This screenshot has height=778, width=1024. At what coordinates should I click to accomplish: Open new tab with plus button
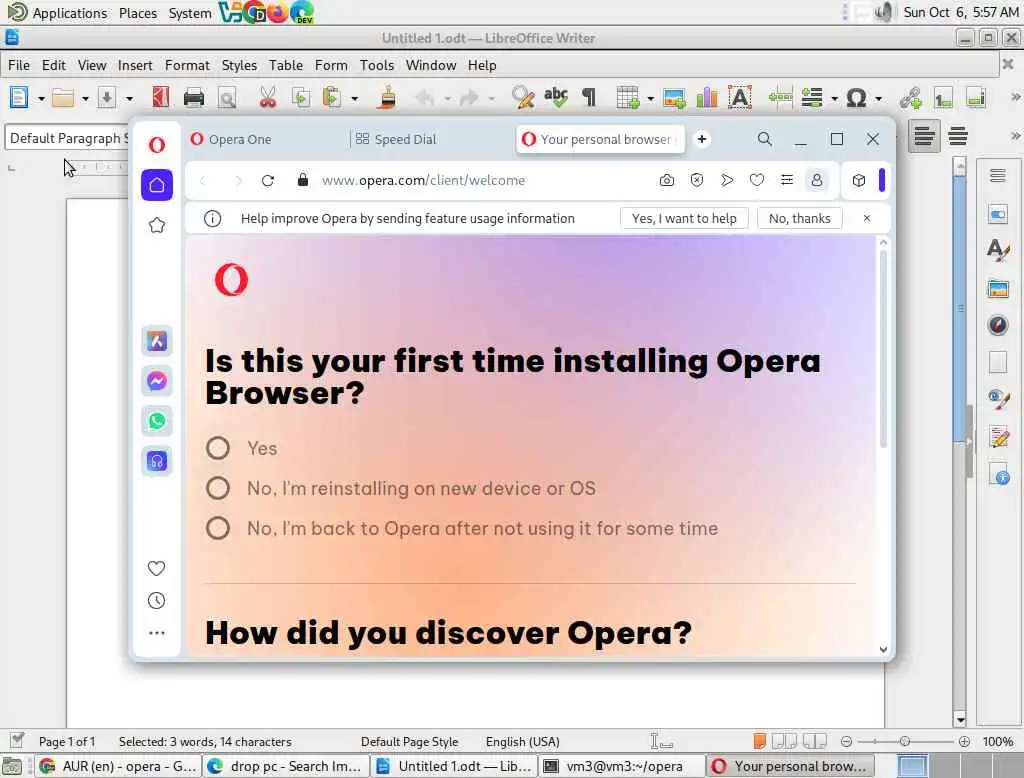702,139
